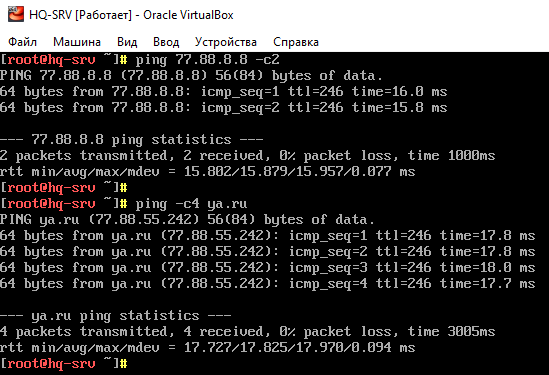Click the '--- 77.88.8.8 ping statistics ---' line
The image size is (549, 375).
(x=132, y=140)
